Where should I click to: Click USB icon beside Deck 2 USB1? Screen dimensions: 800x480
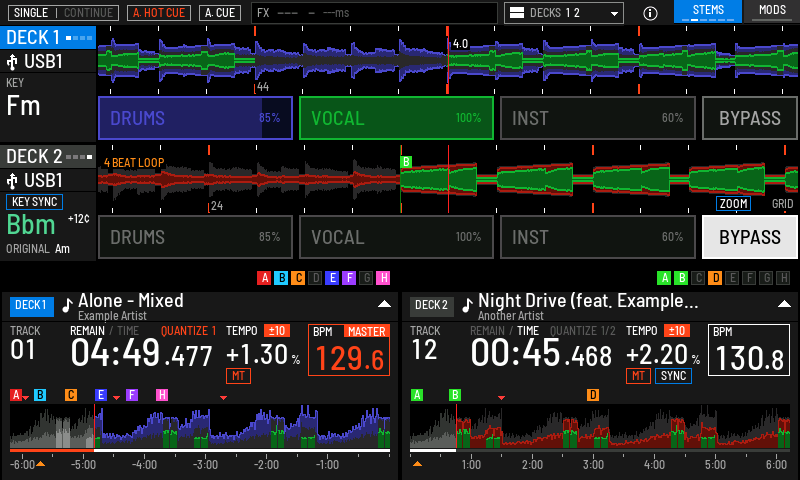[12, 181]
